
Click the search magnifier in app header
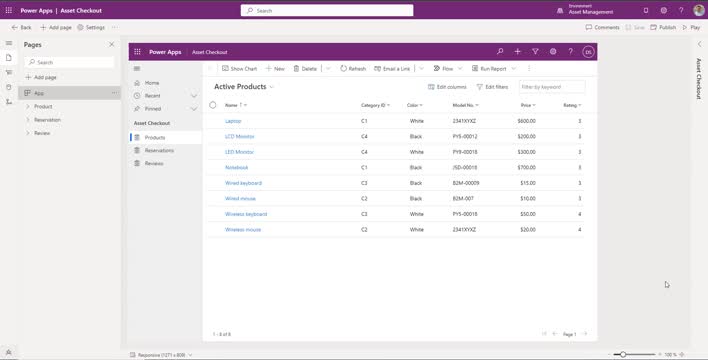pos(500,52)
